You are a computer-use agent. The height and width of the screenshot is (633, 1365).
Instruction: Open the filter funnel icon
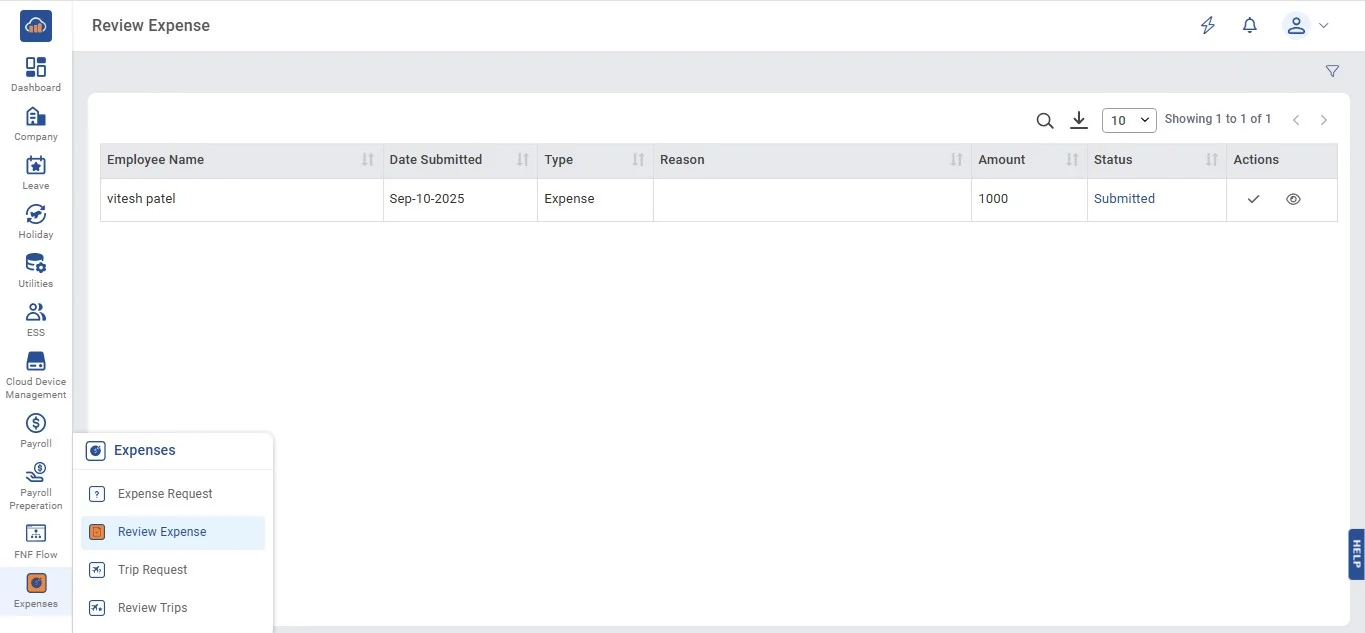coord(1332,71)
